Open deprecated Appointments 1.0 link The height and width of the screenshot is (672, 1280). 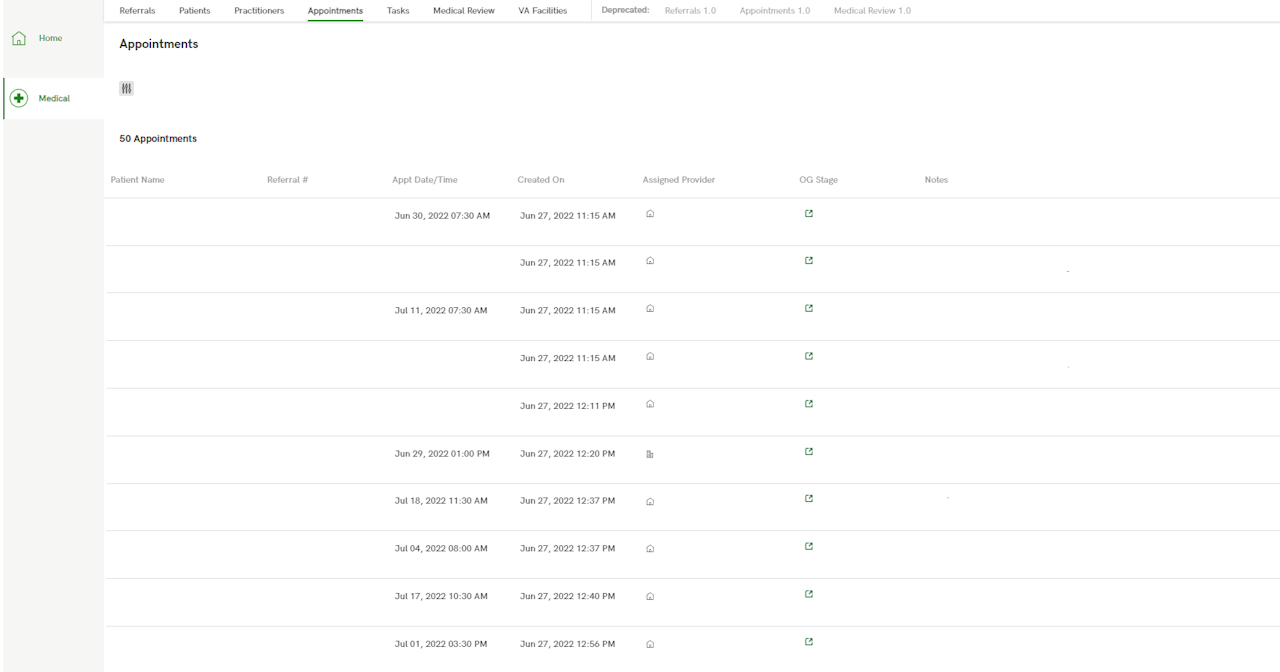coord(774,11)
